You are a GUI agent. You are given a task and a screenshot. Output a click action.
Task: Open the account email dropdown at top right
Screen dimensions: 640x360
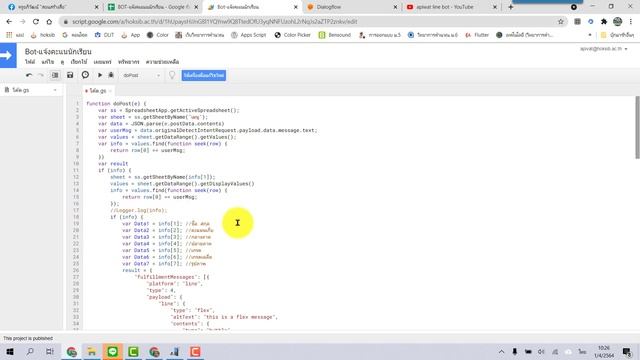pos(604,49)
